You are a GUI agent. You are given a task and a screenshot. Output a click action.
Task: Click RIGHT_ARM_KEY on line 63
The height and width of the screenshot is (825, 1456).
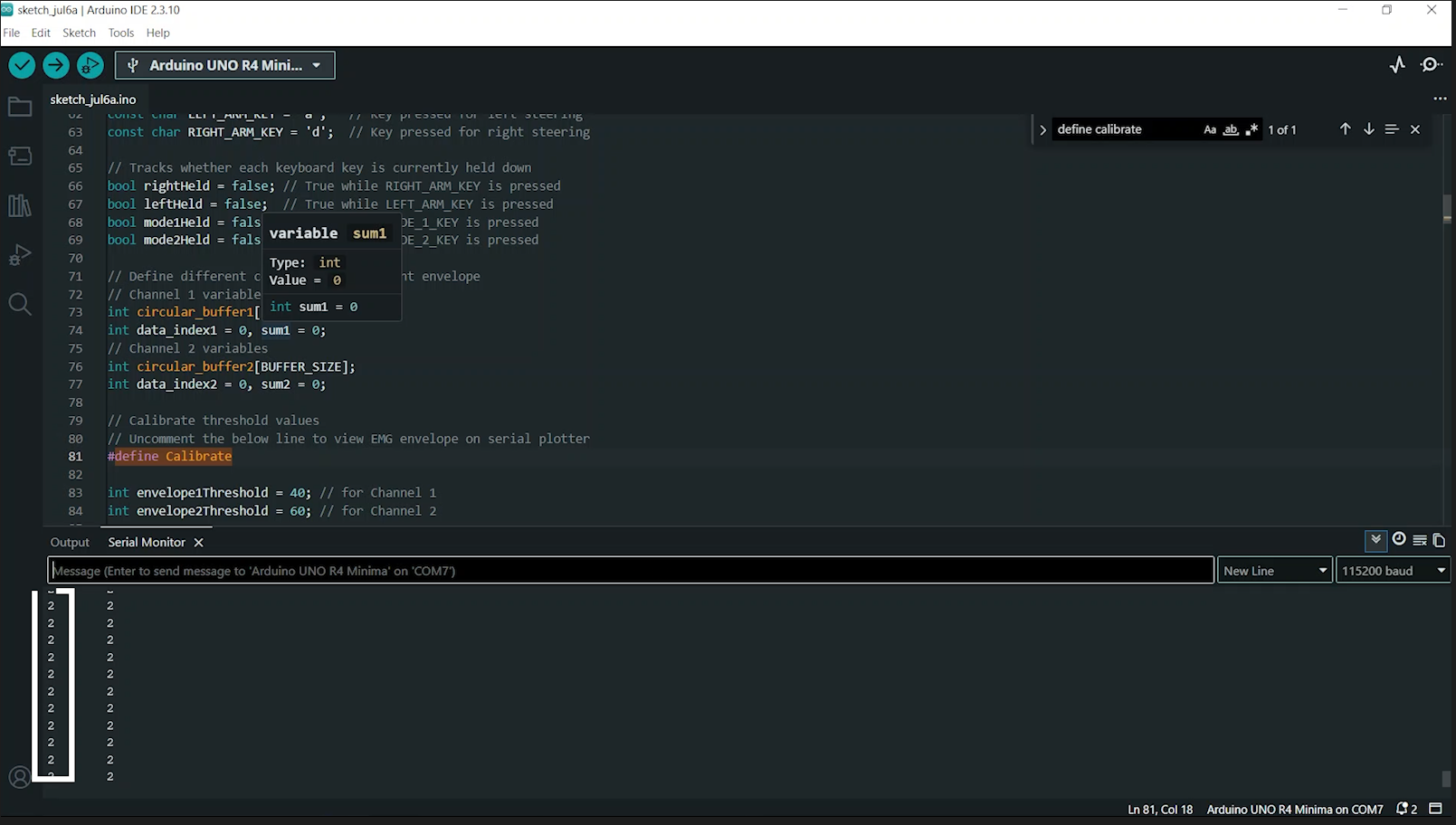tap(235, 132)
